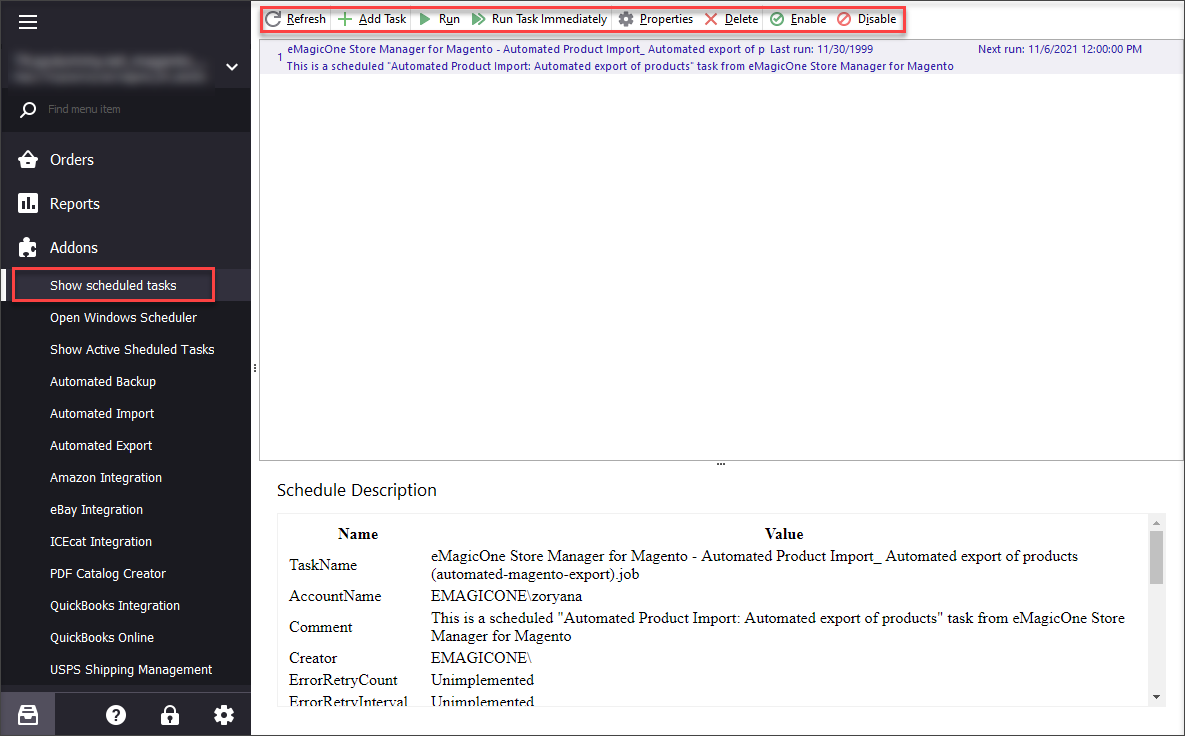The image size is (1185, 736).
Task: Open help question mark icon
Action: [x=116, y=715]
